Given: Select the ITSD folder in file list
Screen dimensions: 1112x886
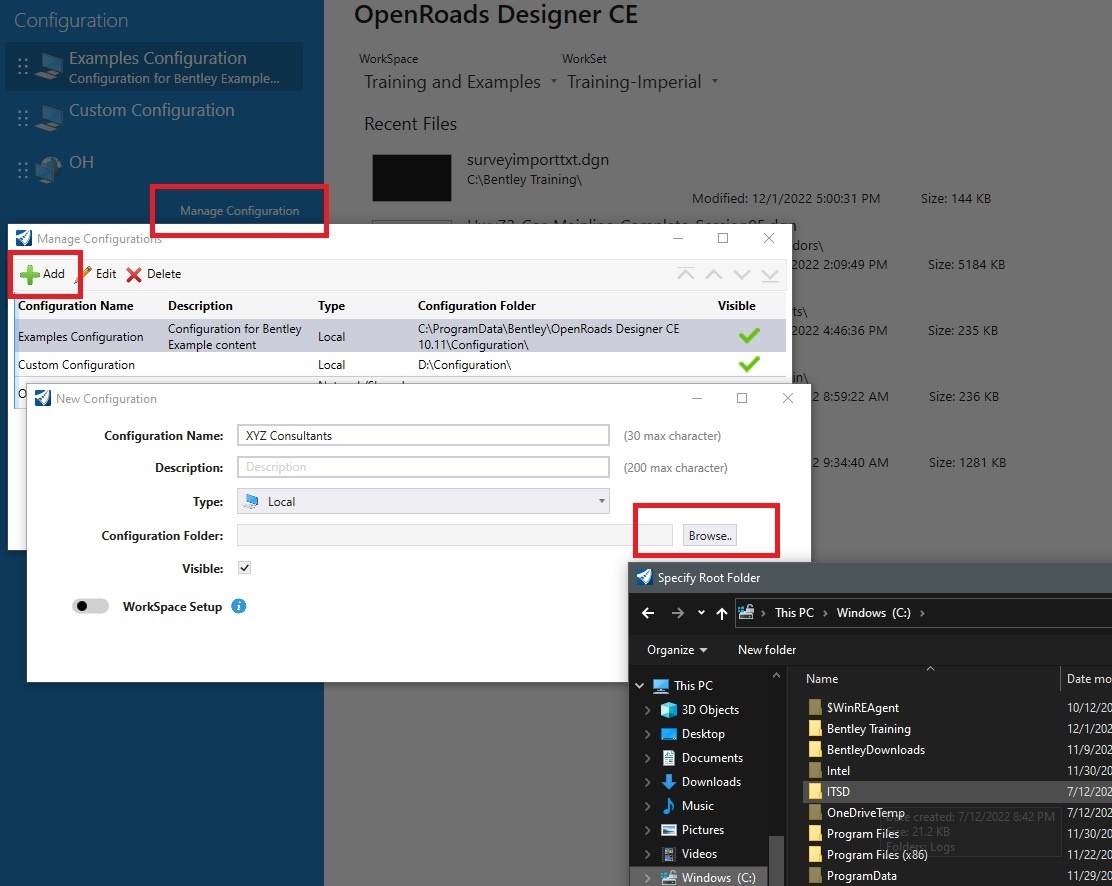Looking at the screenshot, I should tap(838, 792).
